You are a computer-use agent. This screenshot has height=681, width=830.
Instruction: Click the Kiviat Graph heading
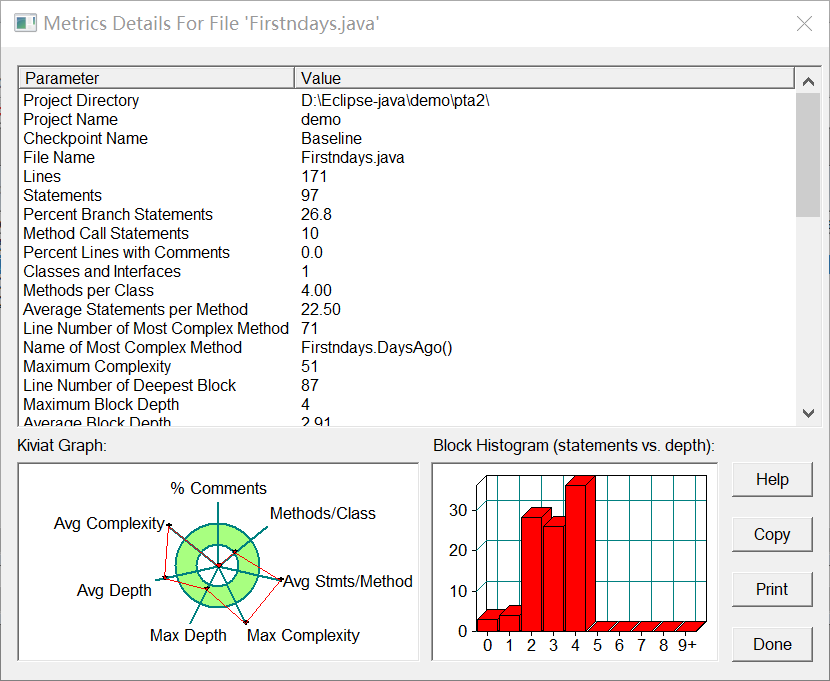(62, 446)
